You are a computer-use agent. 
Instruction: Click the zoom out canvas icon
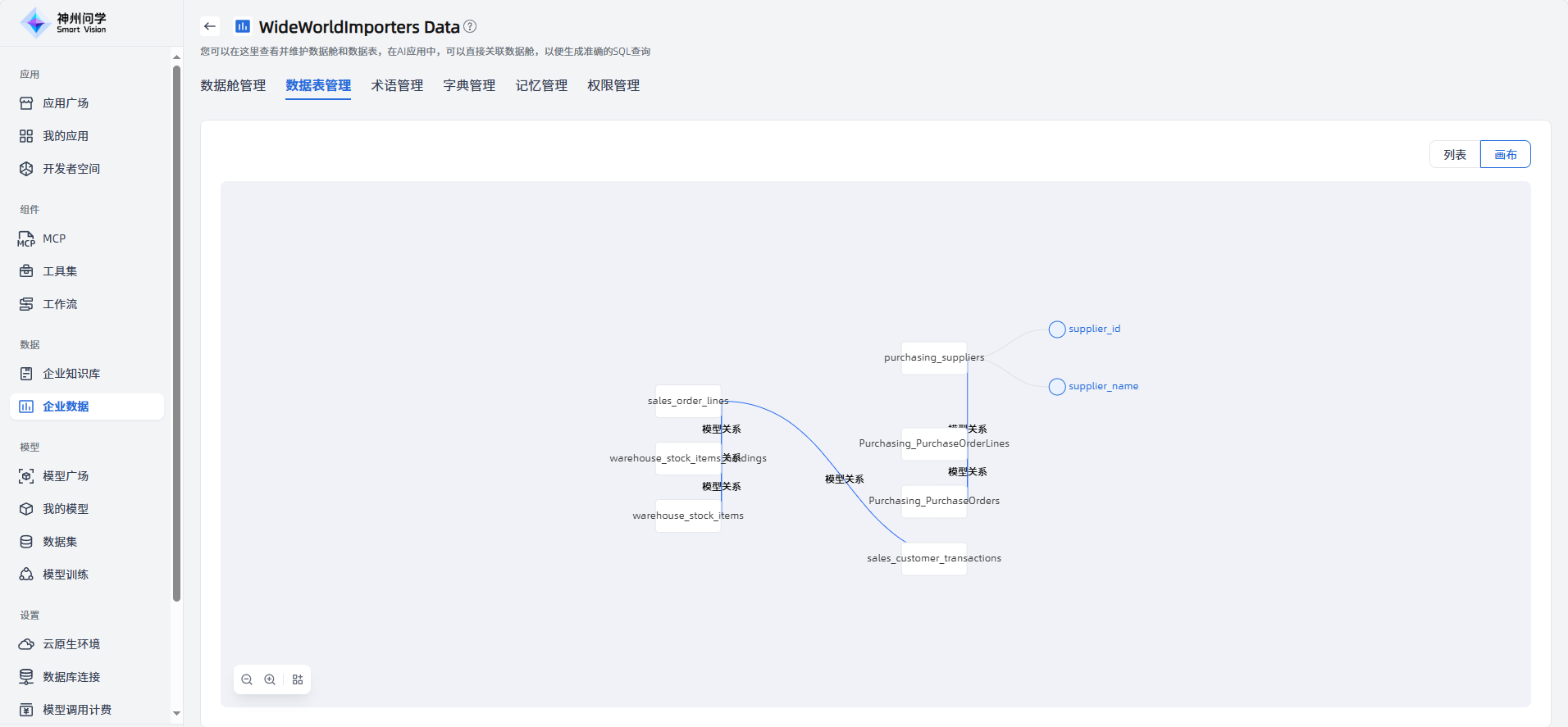[247, 679]
